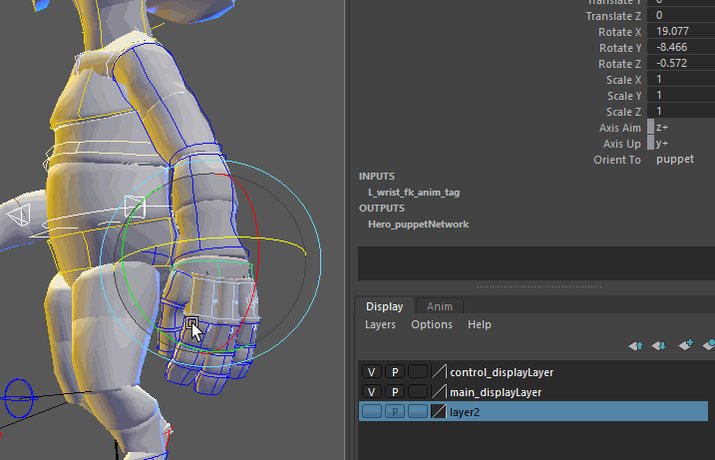The image size is (715, 460).
Task: Open color swatch of control_displayLayer
Action: pos(439,372)
